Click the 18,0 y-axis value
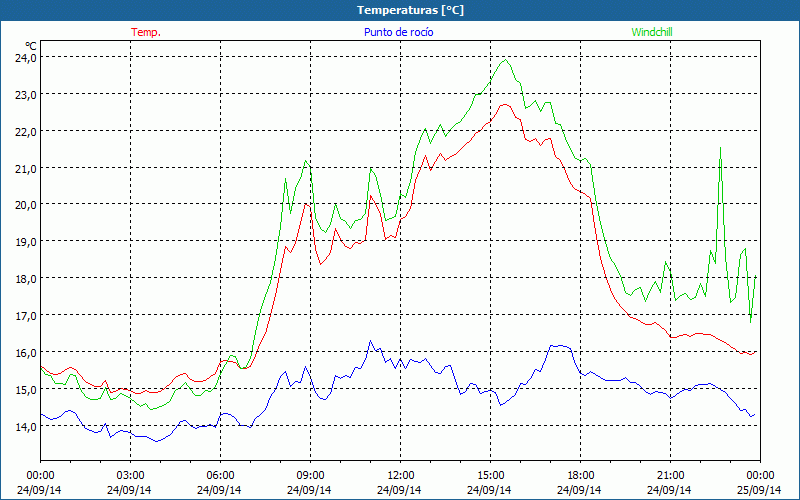This screenshot has height=500, width=800. click(x=26, y=279)
